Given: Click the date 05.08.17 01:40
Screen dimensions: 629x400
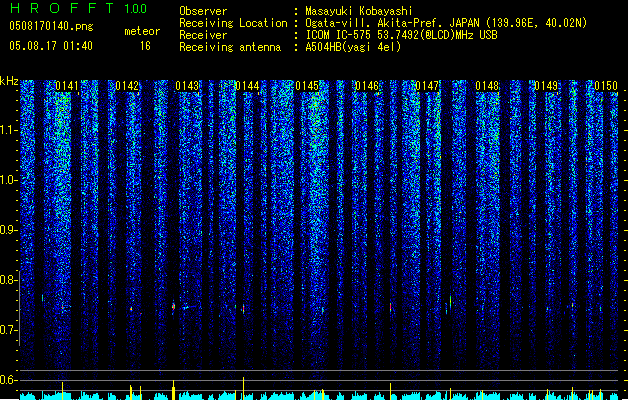Looking at the screenshot, I should (51, 46).
